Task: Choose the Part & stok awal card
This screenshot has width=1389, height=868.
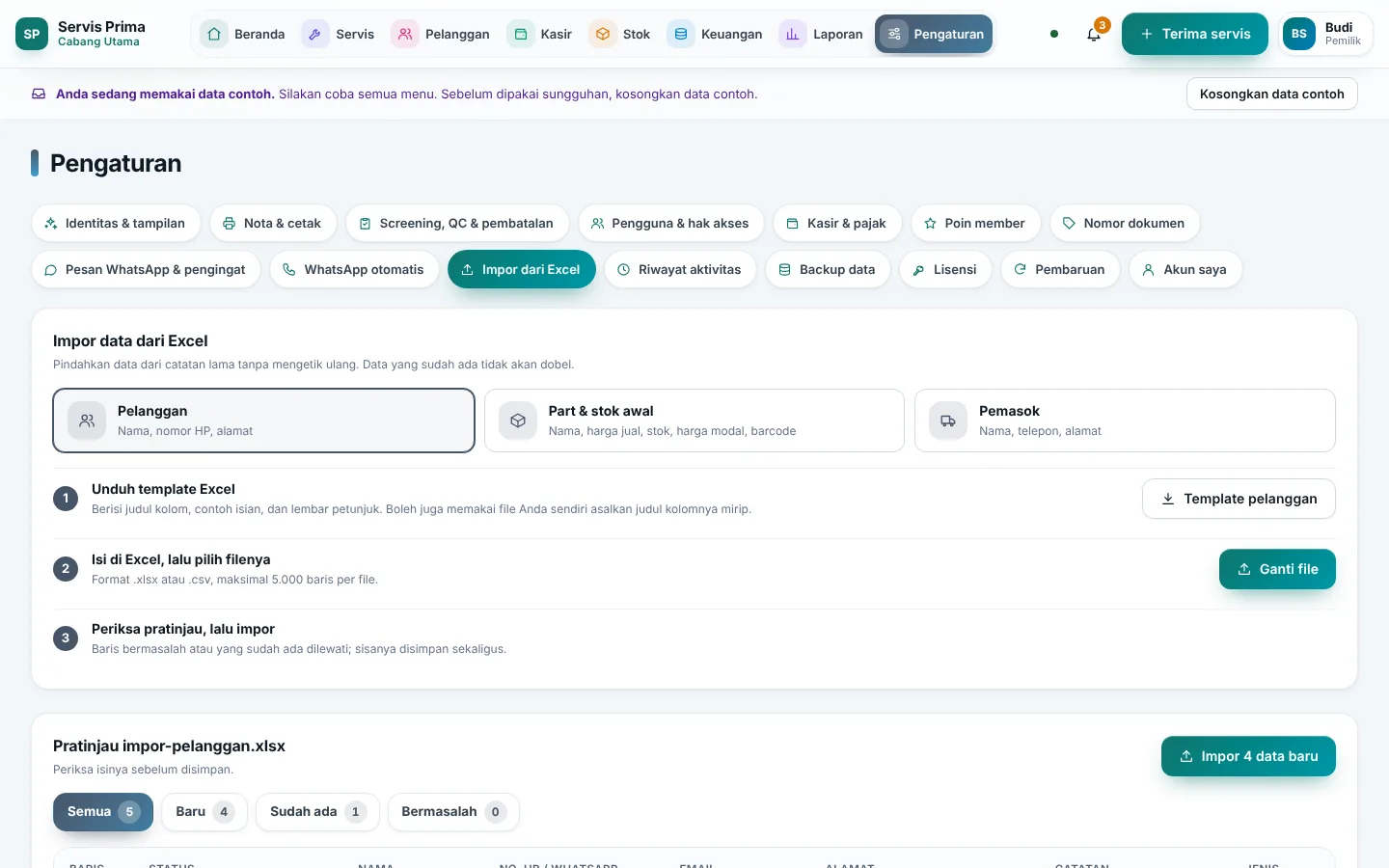Action: click(694, 420)
